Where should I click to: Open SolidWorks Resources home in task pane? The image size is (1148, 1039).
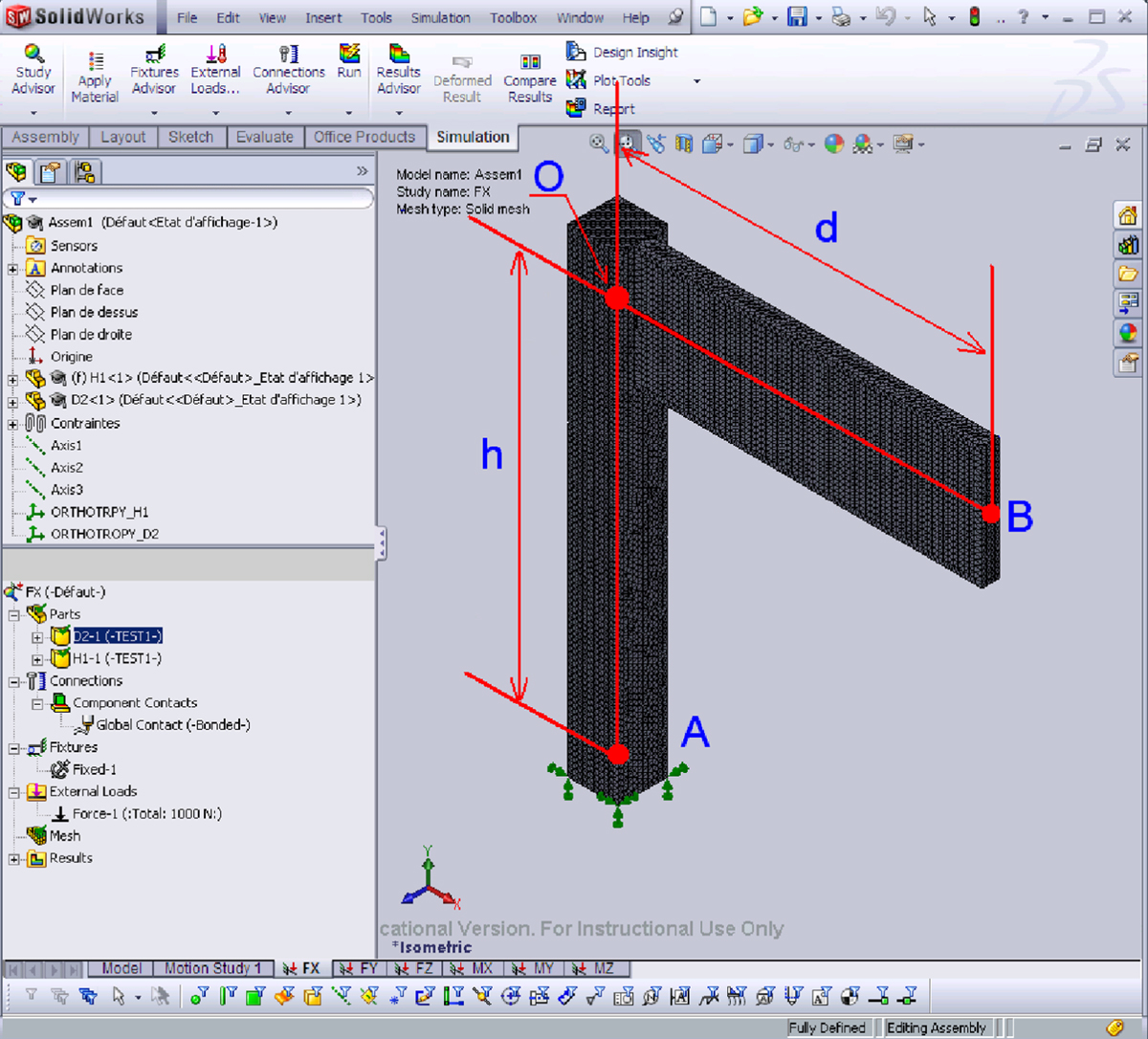click(x=1129, y=215)
